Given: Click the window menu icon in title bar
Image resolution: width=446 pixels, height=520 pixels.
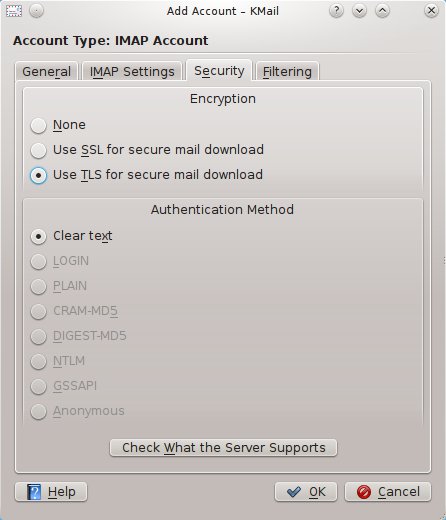Looking at the screenshot, I should (x=14, y=11).
